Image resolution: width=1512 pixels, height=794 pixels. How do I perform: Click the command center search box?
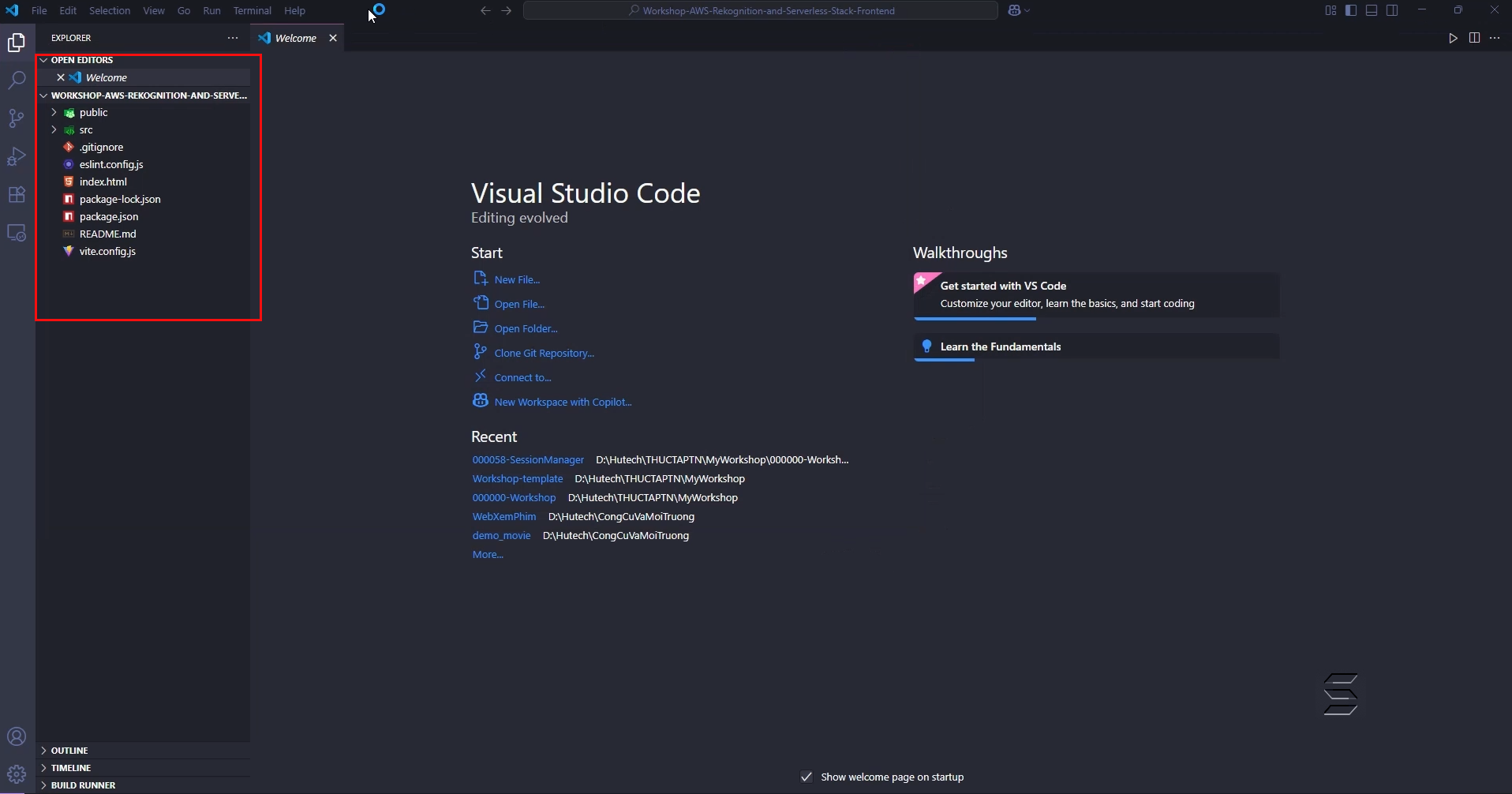pyautogui.click(x=761, y=10)
